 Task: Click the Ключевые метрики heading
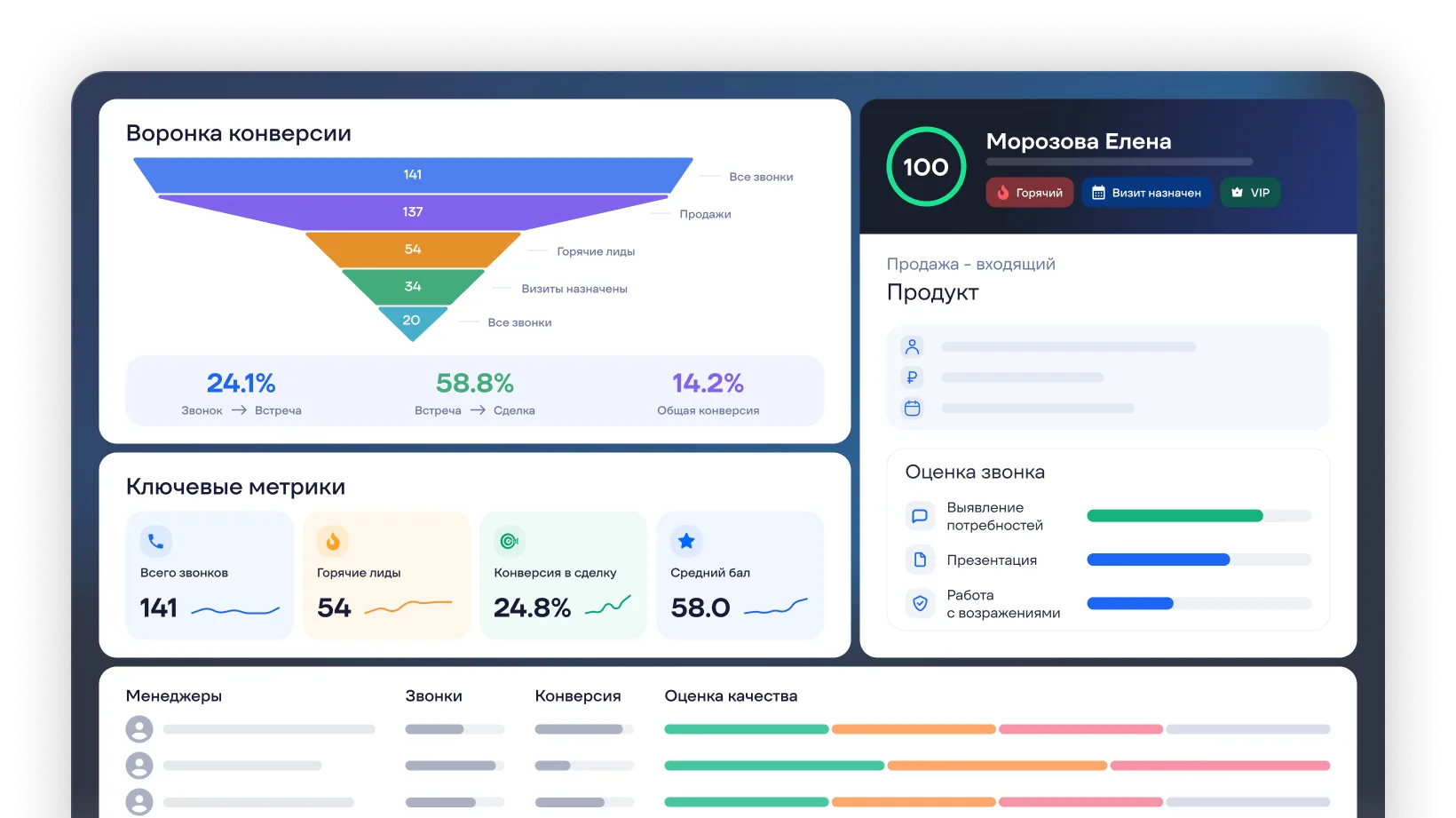click(x=235, y=487)
